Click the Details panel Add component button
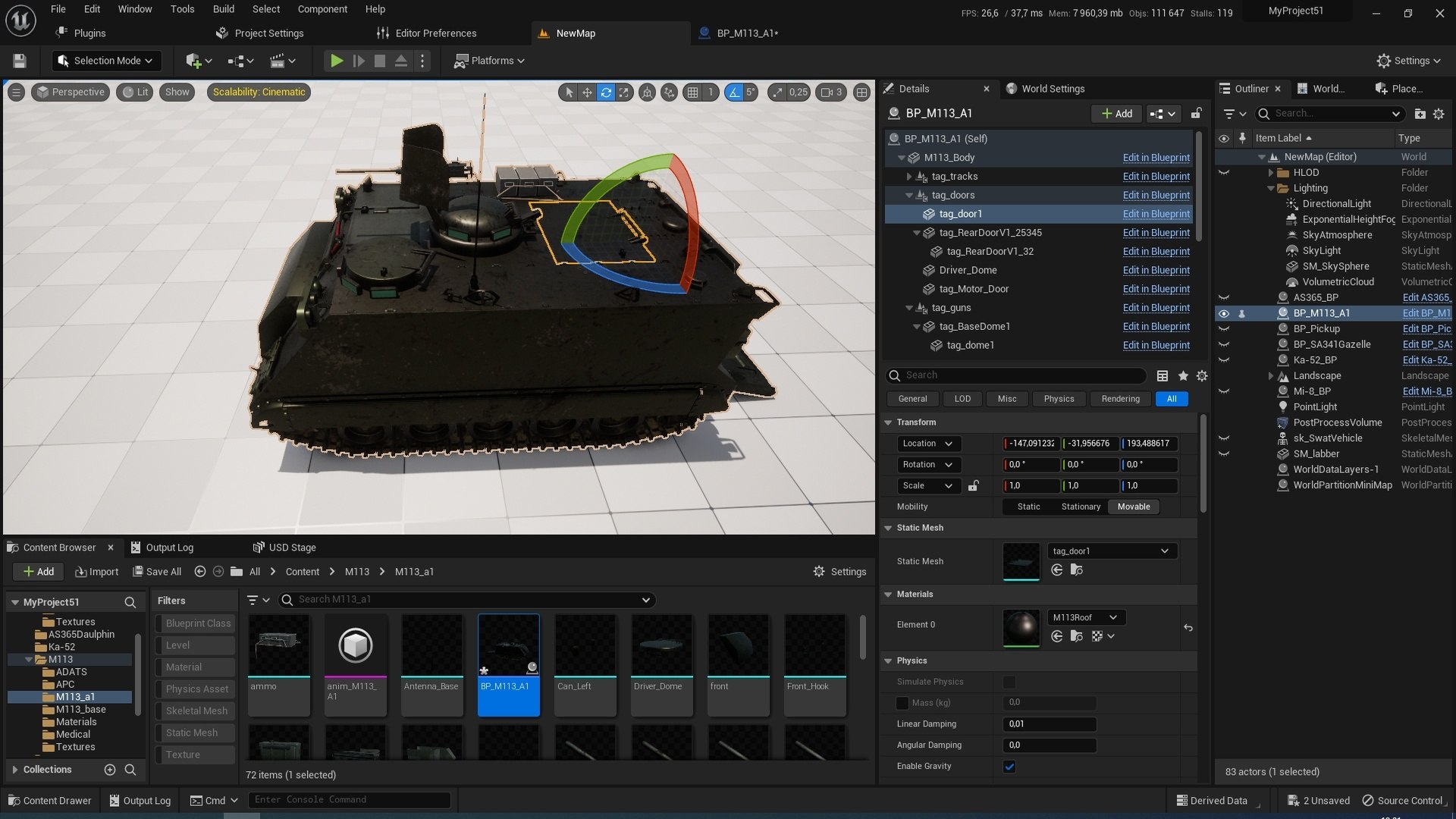Screen dimensions: 1456x819 pyautogui.click(x=1117, y=114)
